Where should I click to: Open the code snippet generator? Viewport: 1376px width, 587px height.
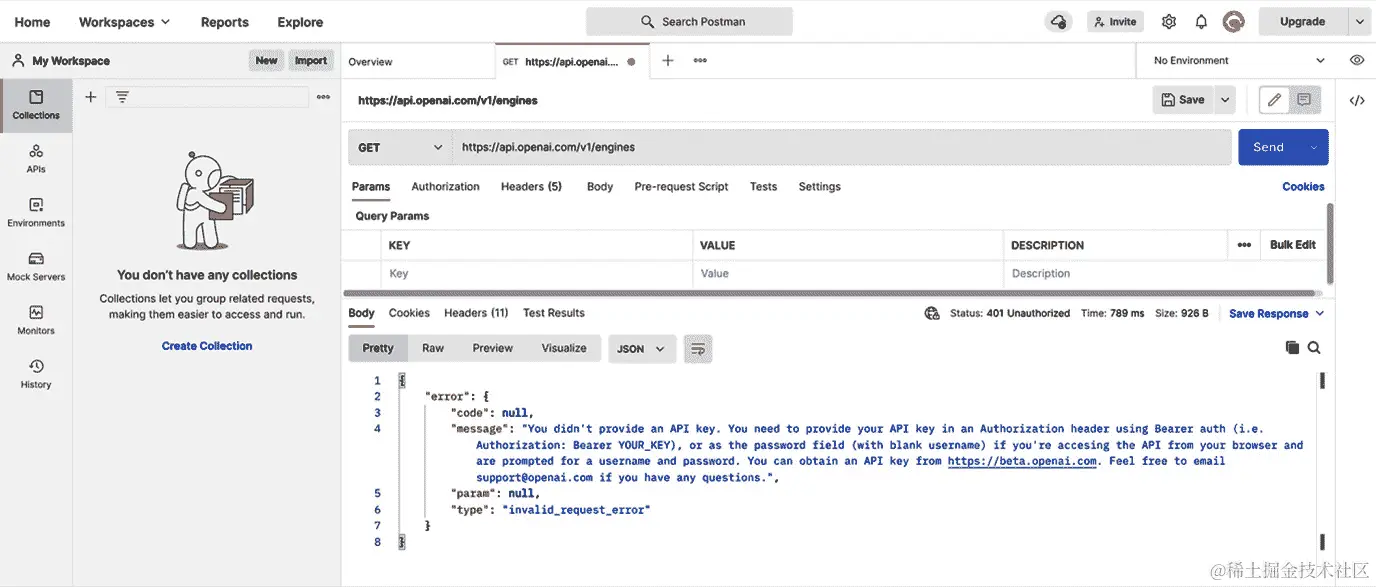point(1357,100)
